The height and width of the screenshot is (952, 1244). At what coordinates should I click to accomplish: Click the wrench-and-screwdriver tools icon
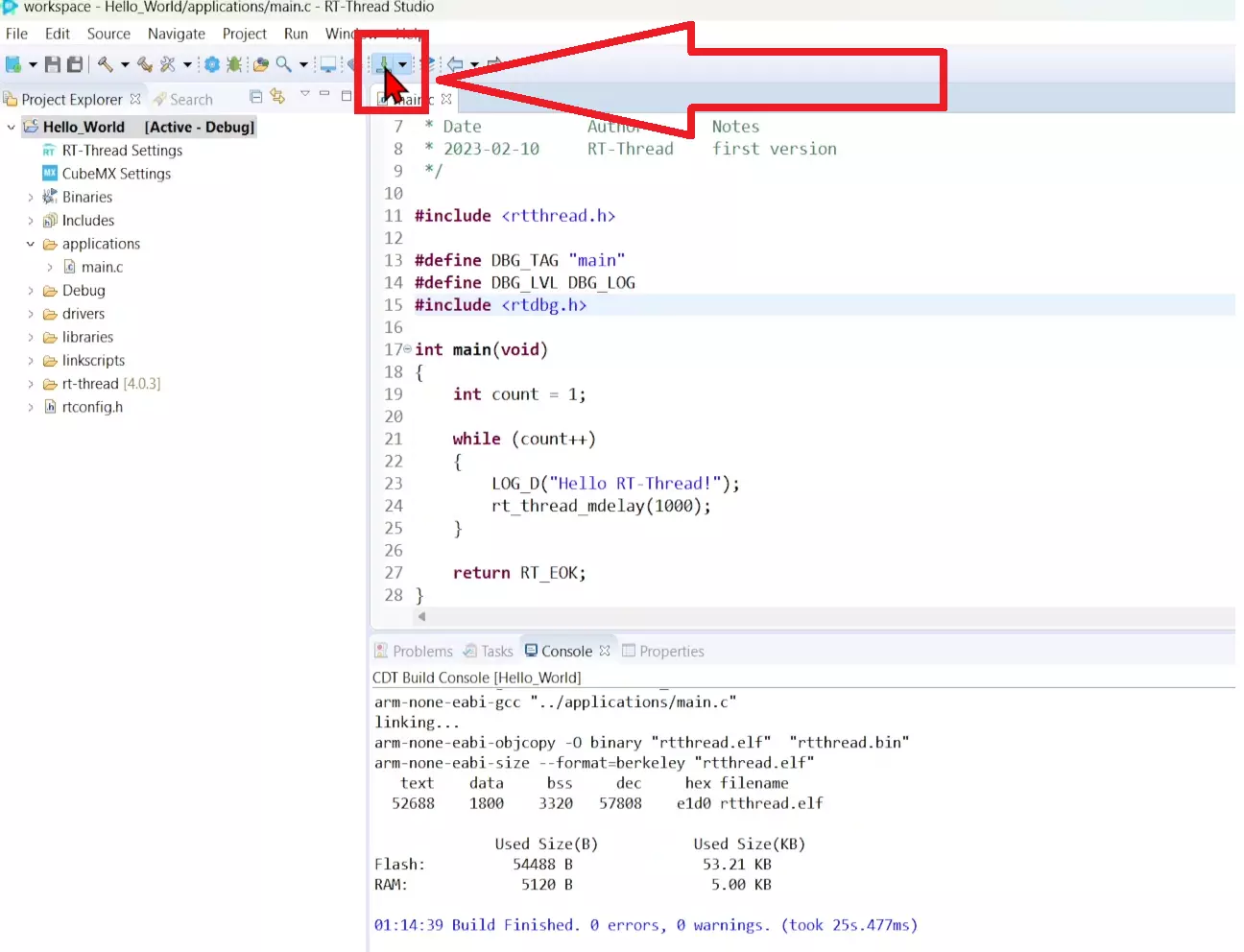[x=168, y=64]
